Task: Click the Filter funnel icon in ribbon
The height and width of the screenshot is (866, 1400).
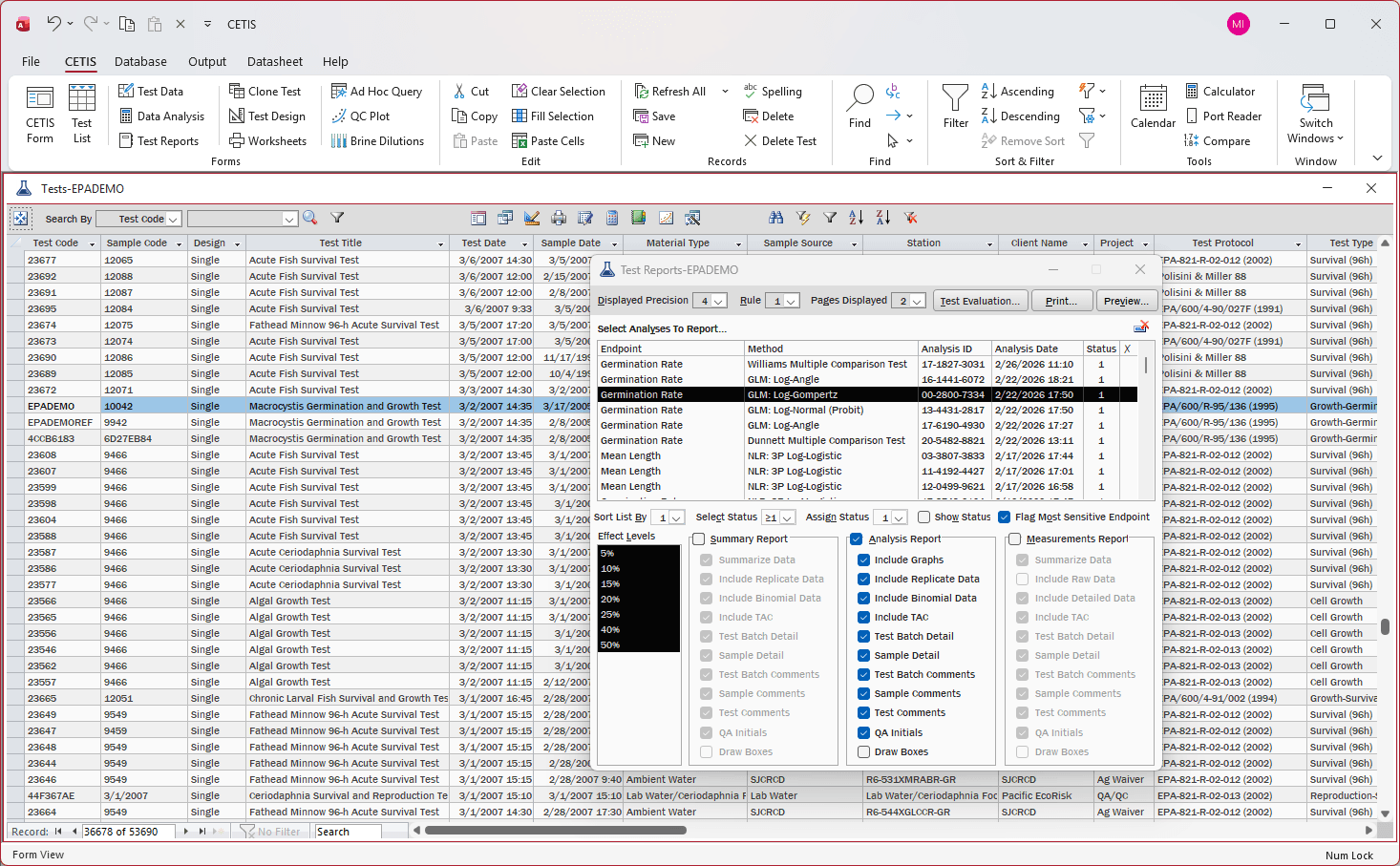Action: pyautogui.click(x=955, y=97)
